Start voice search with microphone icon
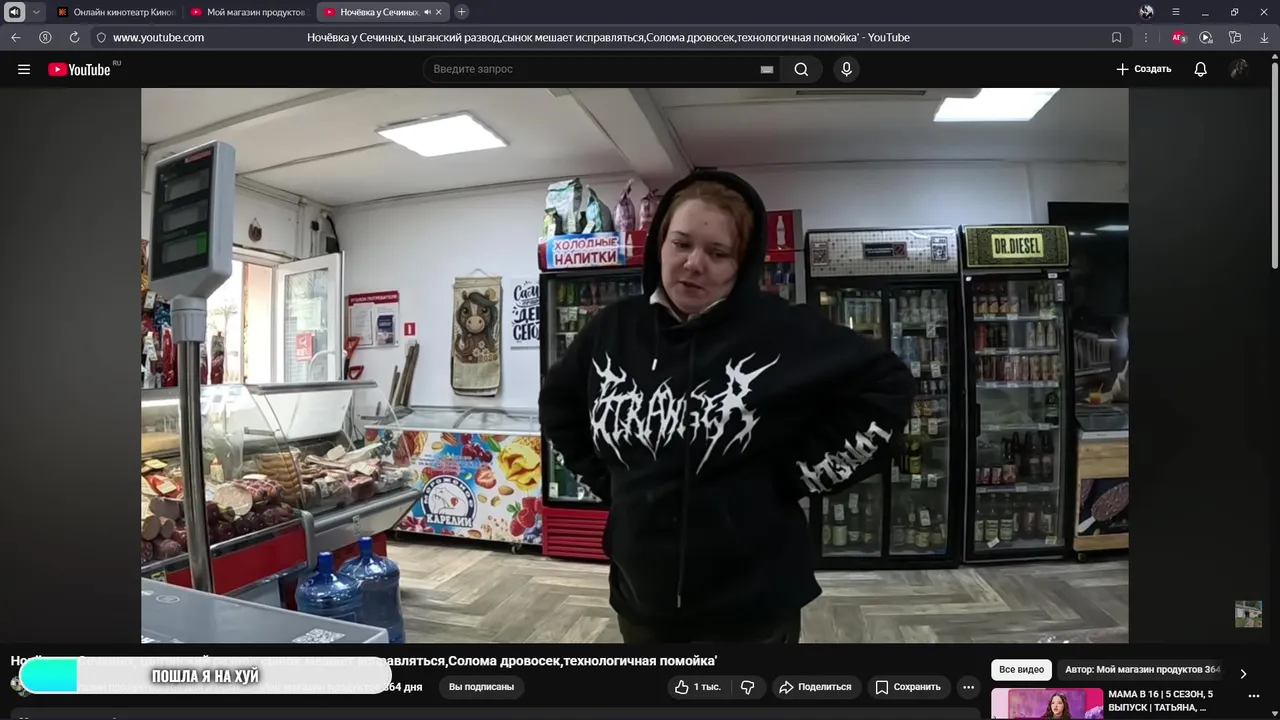The width and height of the screenshot is (1280, 720). [x=846, y=69]
